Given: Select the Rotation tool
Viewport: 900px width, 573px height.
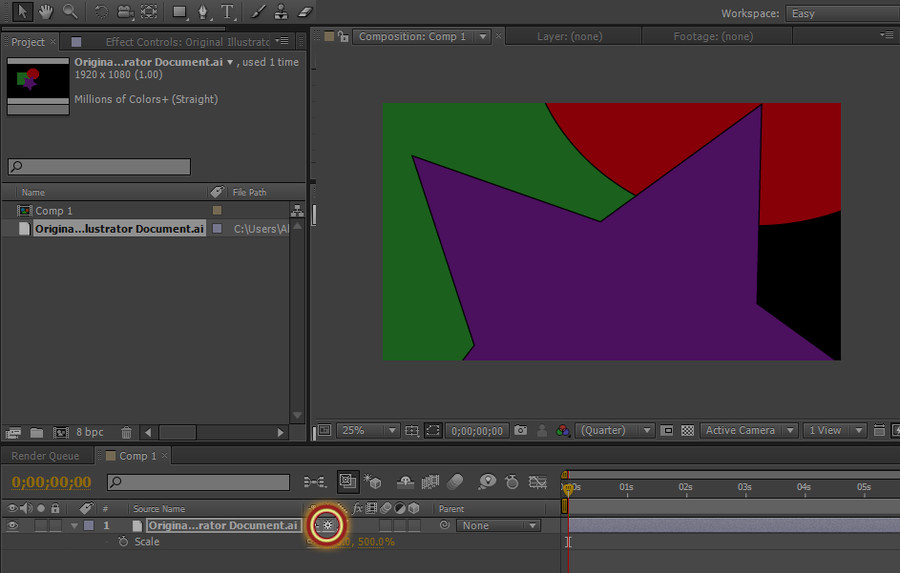Looking at the screenshot, I should pyautogui.click(x=101, y=12).
